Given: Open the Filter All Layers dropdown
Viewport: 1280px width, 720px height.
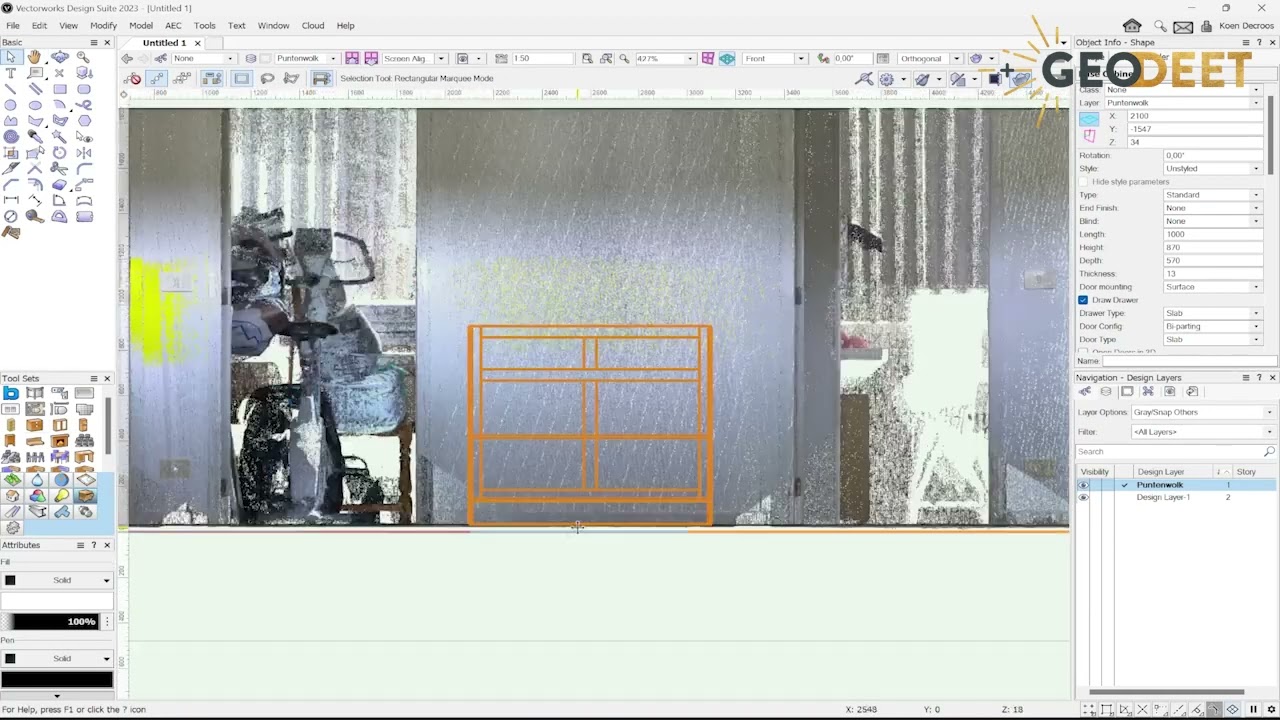Looking at the screenshot, I should pos(1203,432).
